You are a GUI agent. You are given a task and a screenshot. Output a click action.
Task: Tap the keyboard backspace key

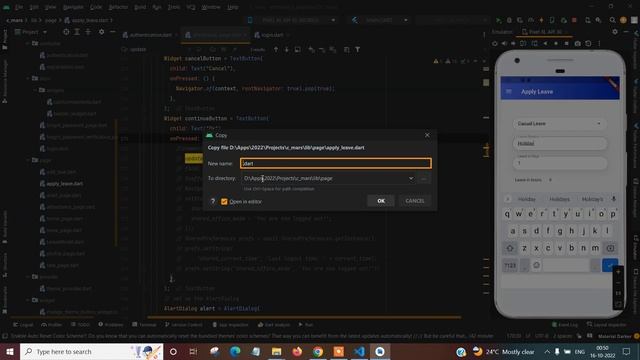click(610, 248)
